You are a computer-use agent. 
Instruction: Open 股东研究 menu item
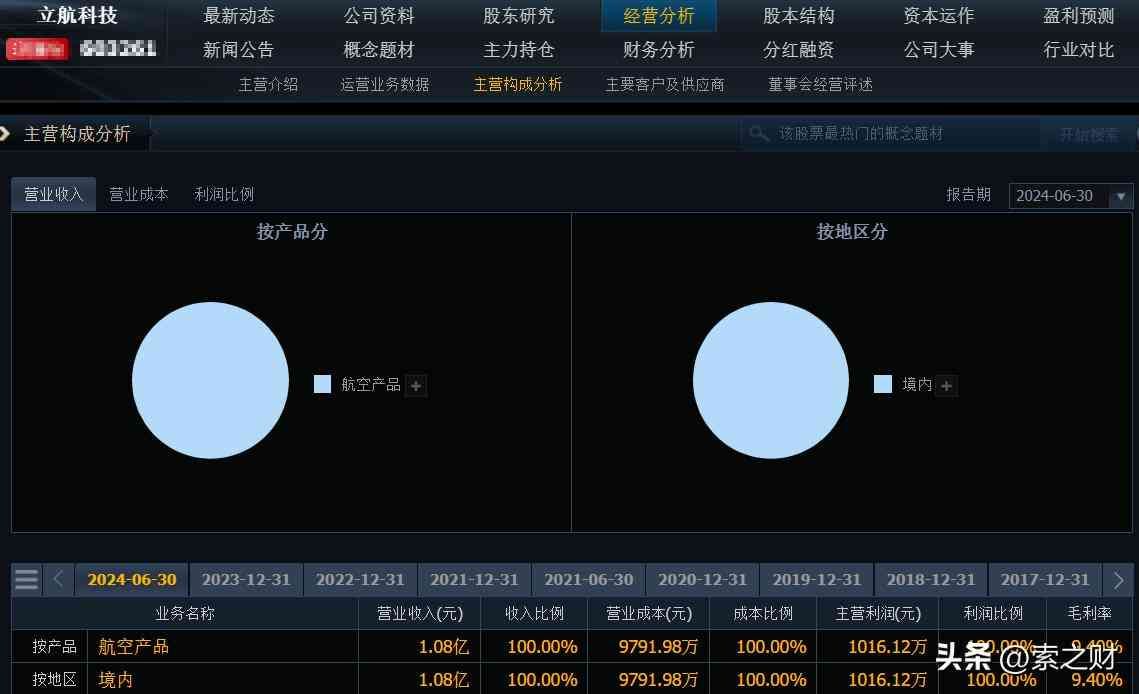[x=518, y=16]
